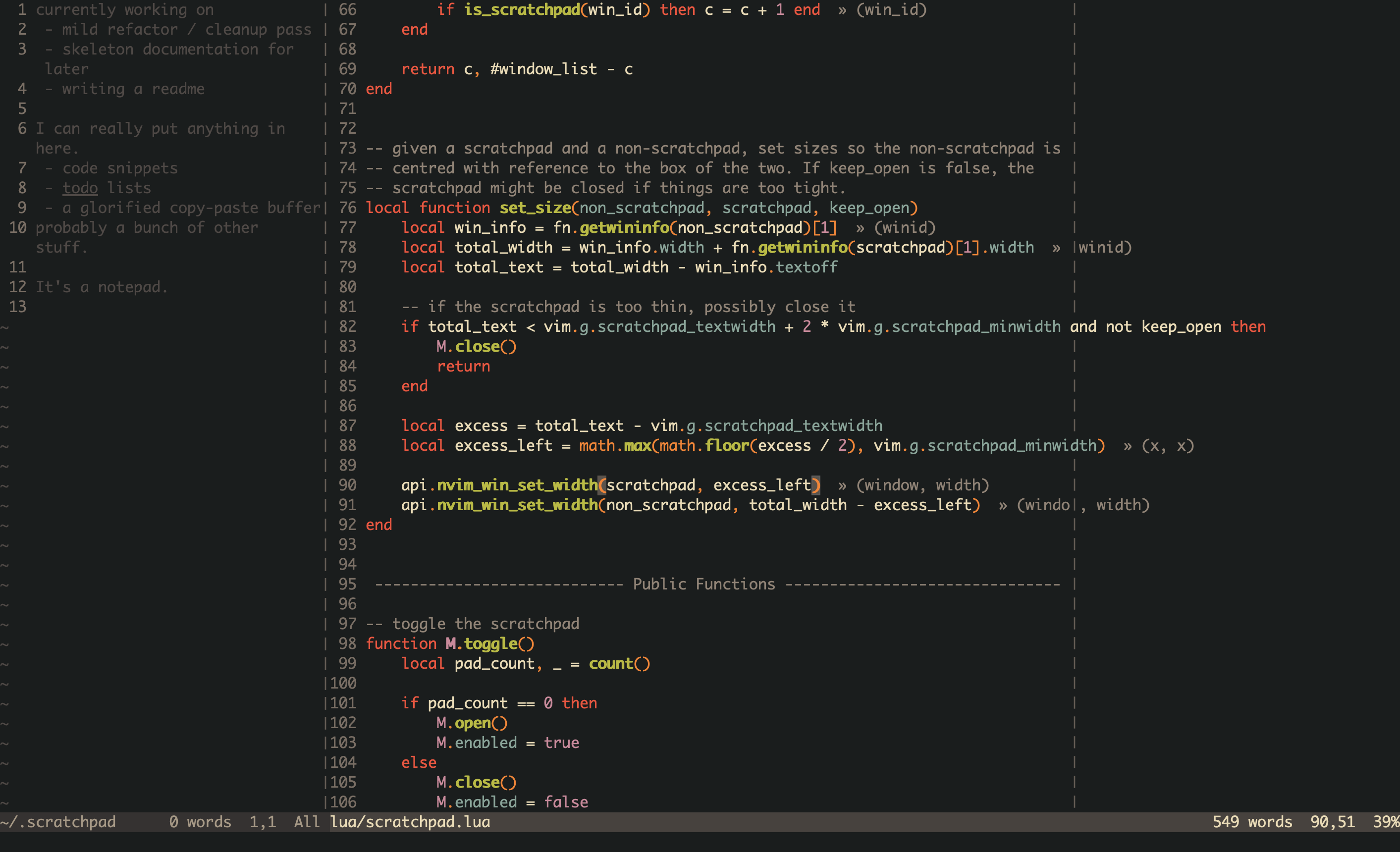
Task: Click the set_size function name
Action: click(535, 208)
